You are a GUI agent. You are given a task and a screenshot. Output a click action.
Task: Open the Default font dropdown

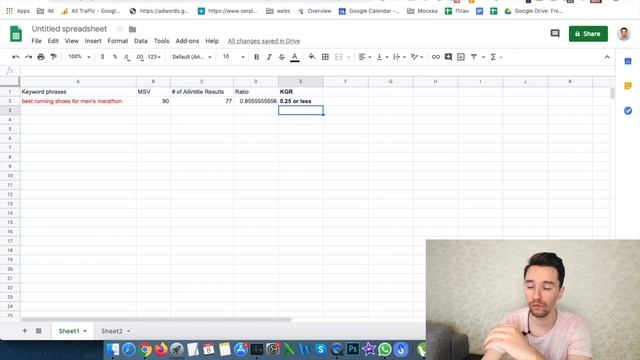click(x=191, y=57)
